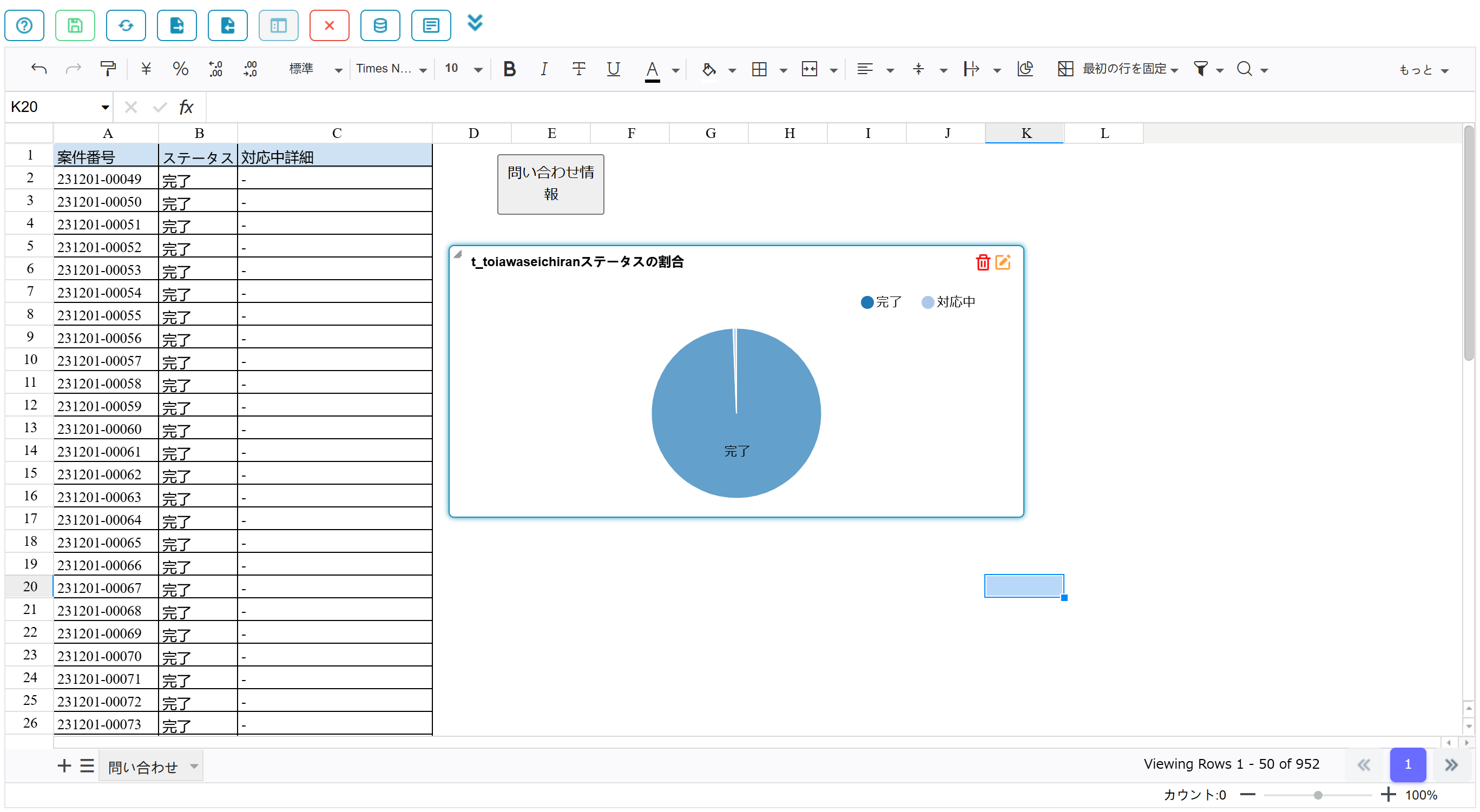Open the name box dropdown arrow
This screenshot has width=1480, height=812.
105,108
